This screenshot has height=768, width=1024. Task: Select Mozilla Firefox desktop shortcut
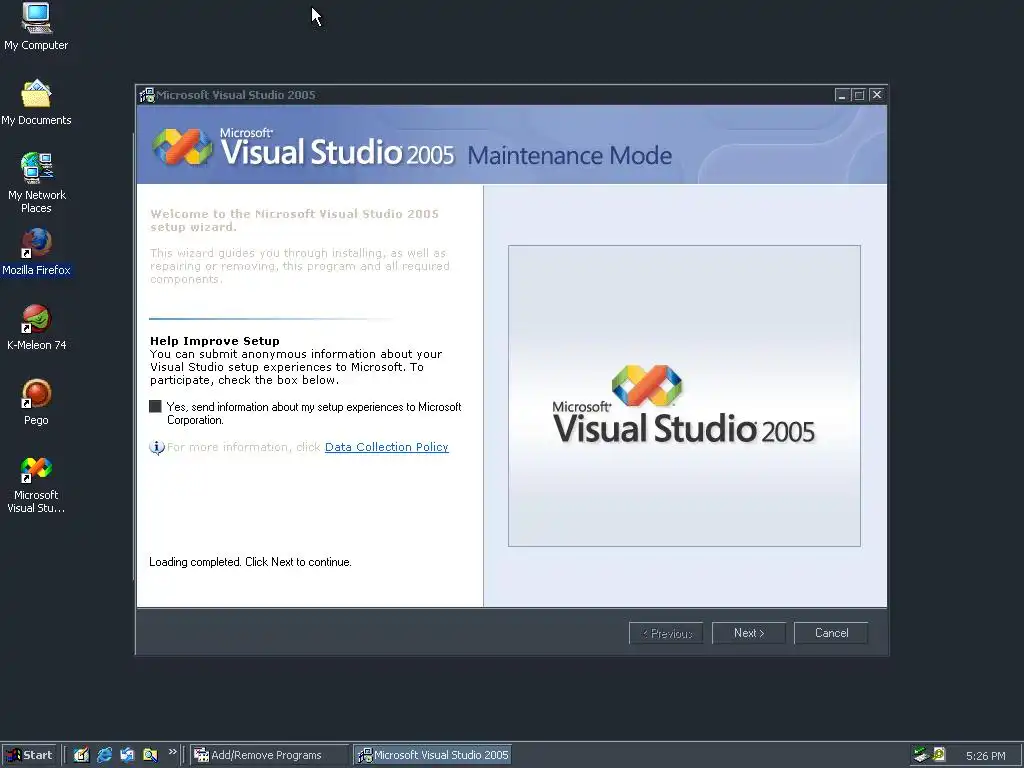click(36, 253)
